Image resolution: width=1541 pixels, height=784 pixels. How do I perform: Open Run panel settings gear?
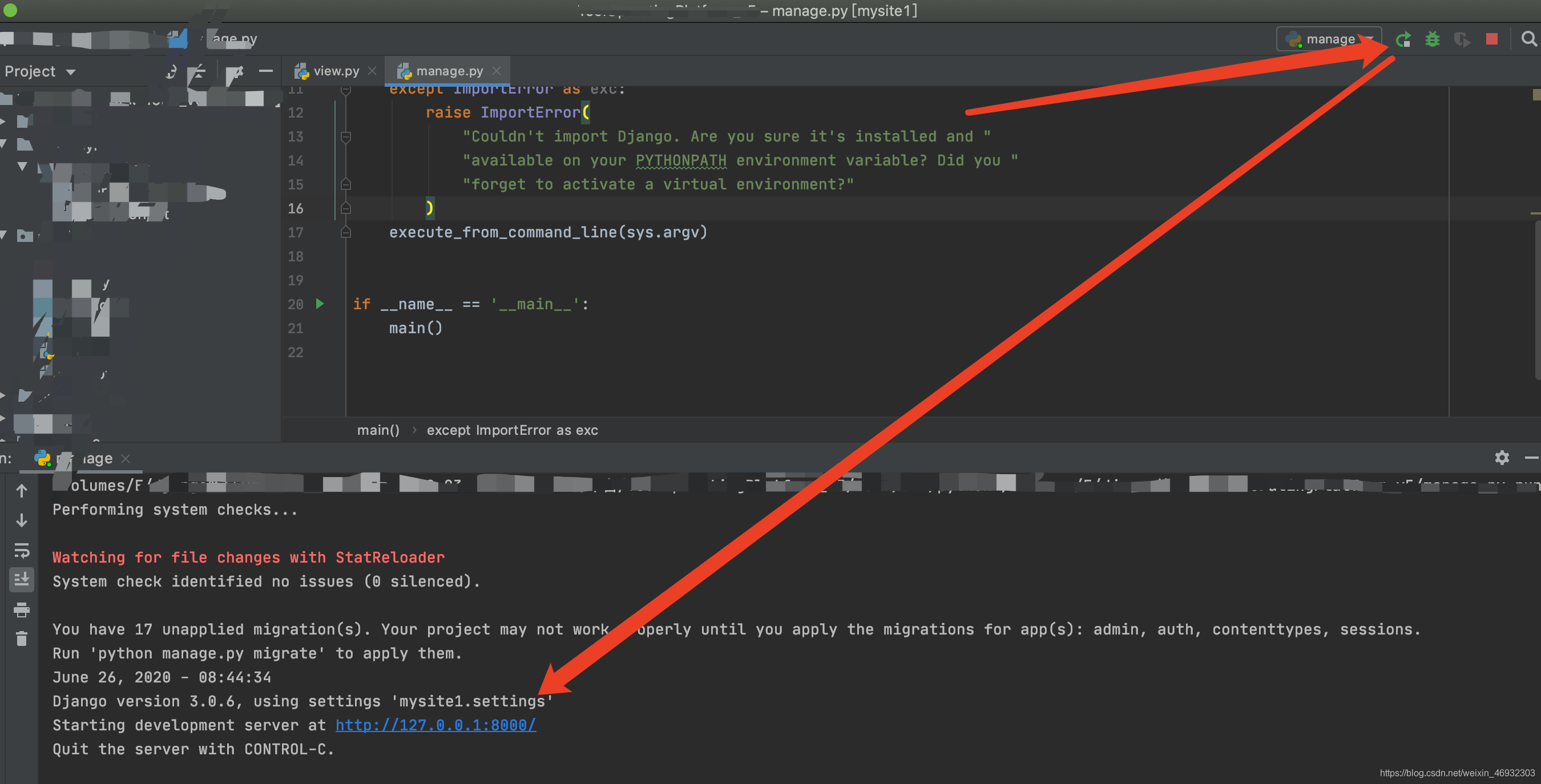(x=1502, y=458)
